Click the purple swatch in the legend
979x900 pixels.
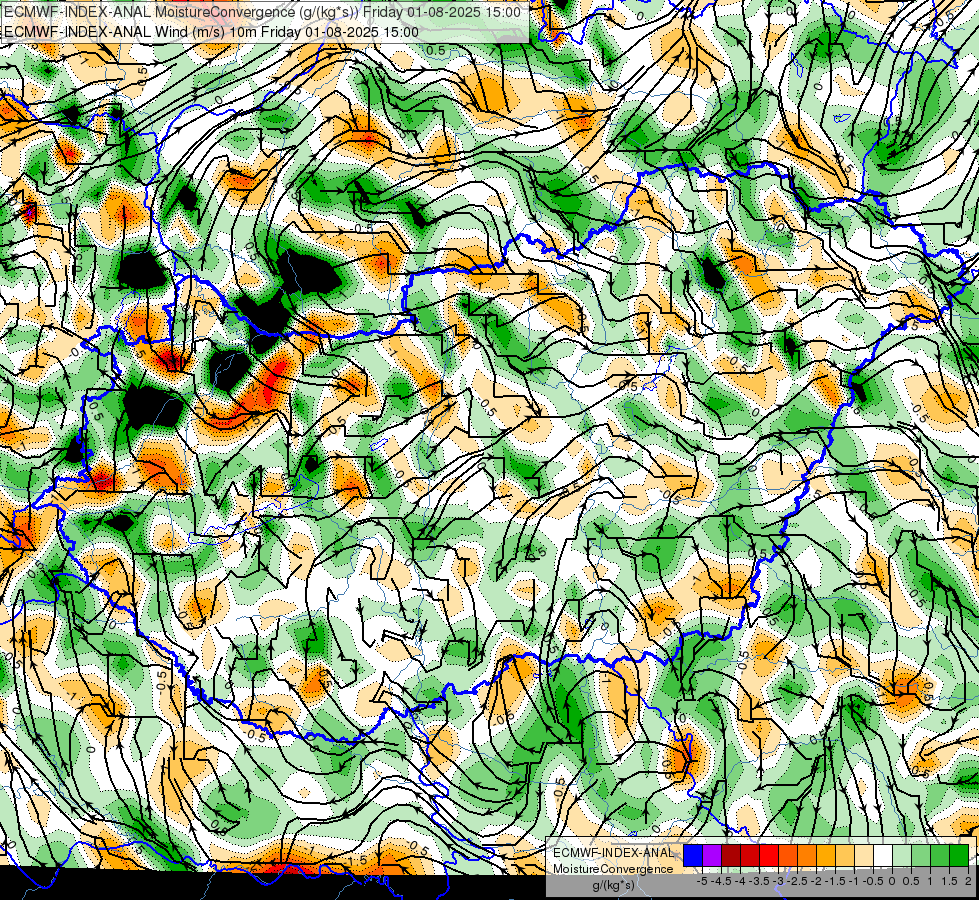[x=712, y=856]
